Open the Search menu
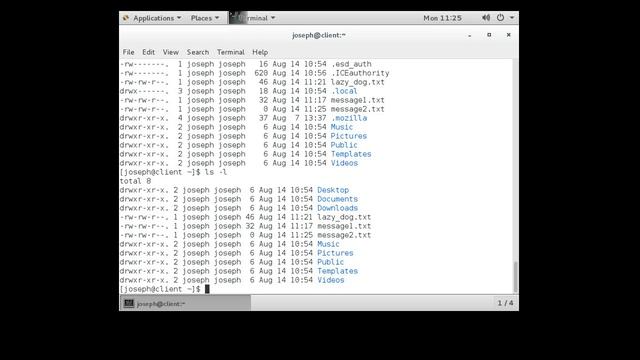Image resolution: width=640 pixels, height=360 pixels. (x=198, y=52)
